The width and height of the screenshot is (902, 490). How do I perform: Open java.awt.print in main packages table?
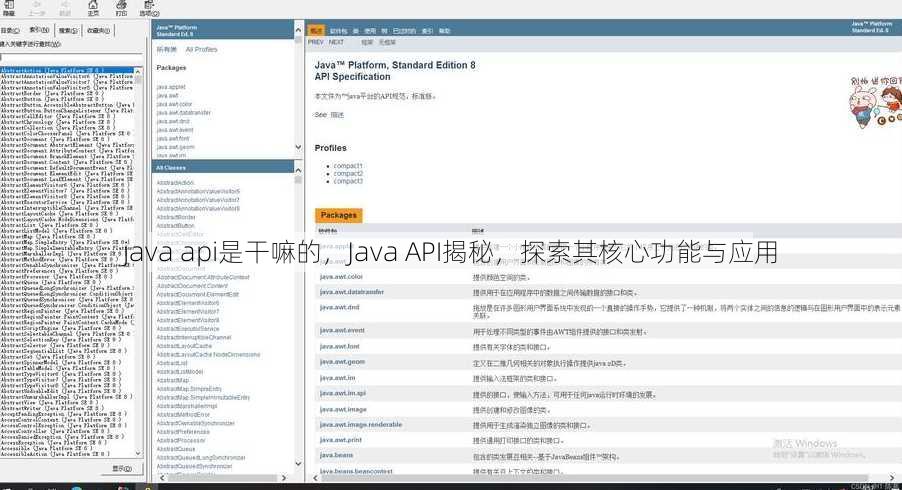click(341, 440)
